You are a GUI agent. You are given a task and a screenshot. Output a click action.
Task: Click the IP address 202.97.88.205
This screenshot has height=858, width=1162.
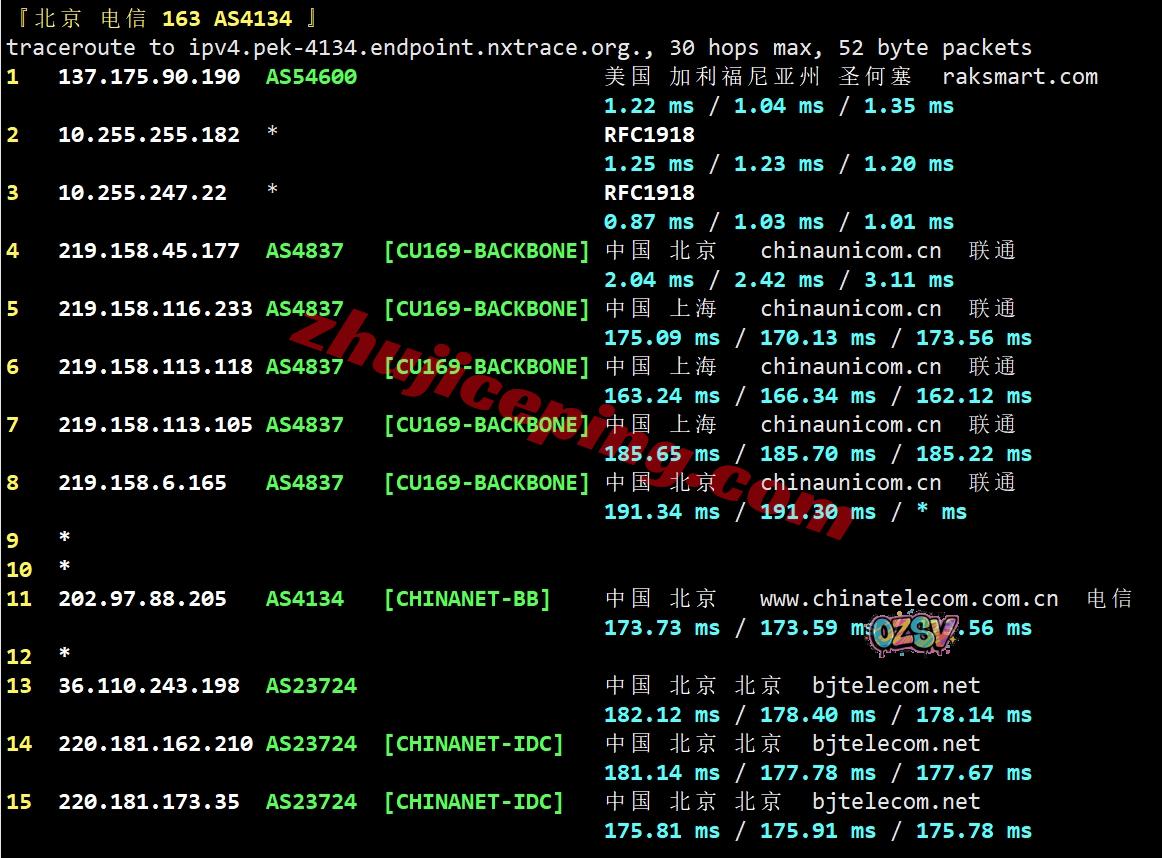tap(142, 599)
